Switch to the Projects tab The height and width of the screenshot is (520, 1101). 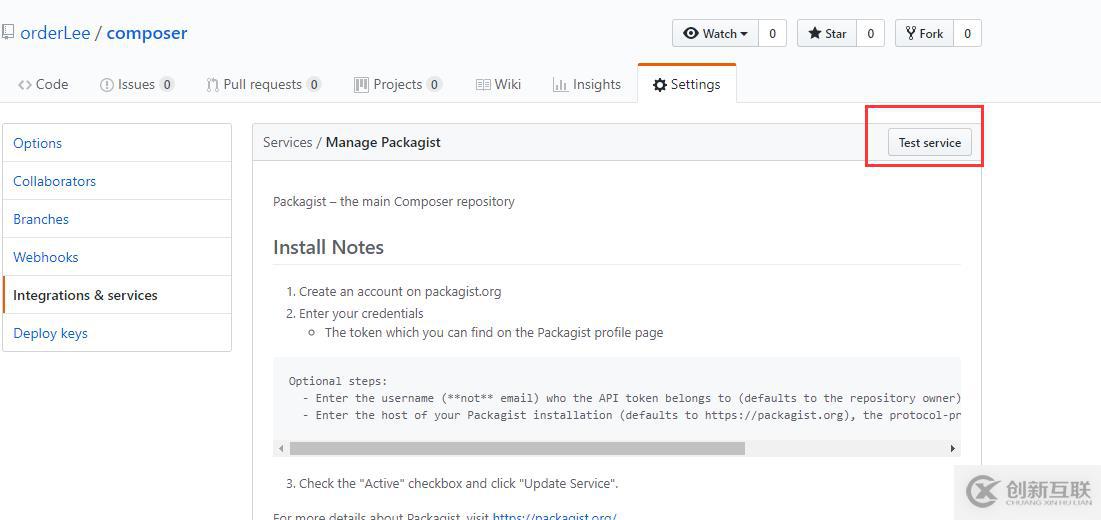click(x=398, y=84)
